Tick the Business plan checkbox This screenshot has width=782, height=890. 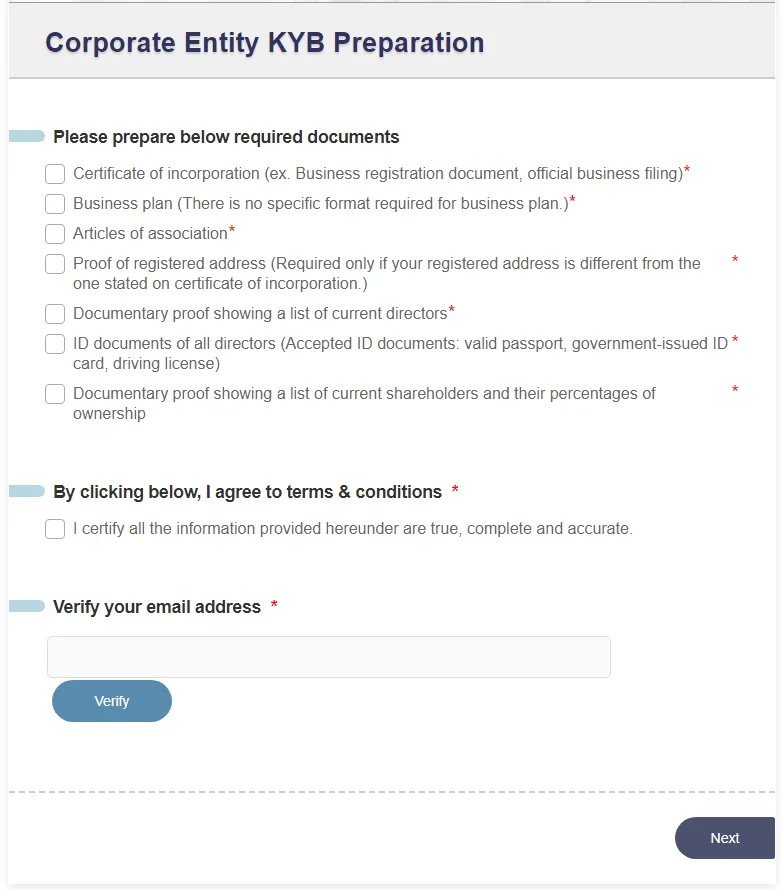[55, 204]
